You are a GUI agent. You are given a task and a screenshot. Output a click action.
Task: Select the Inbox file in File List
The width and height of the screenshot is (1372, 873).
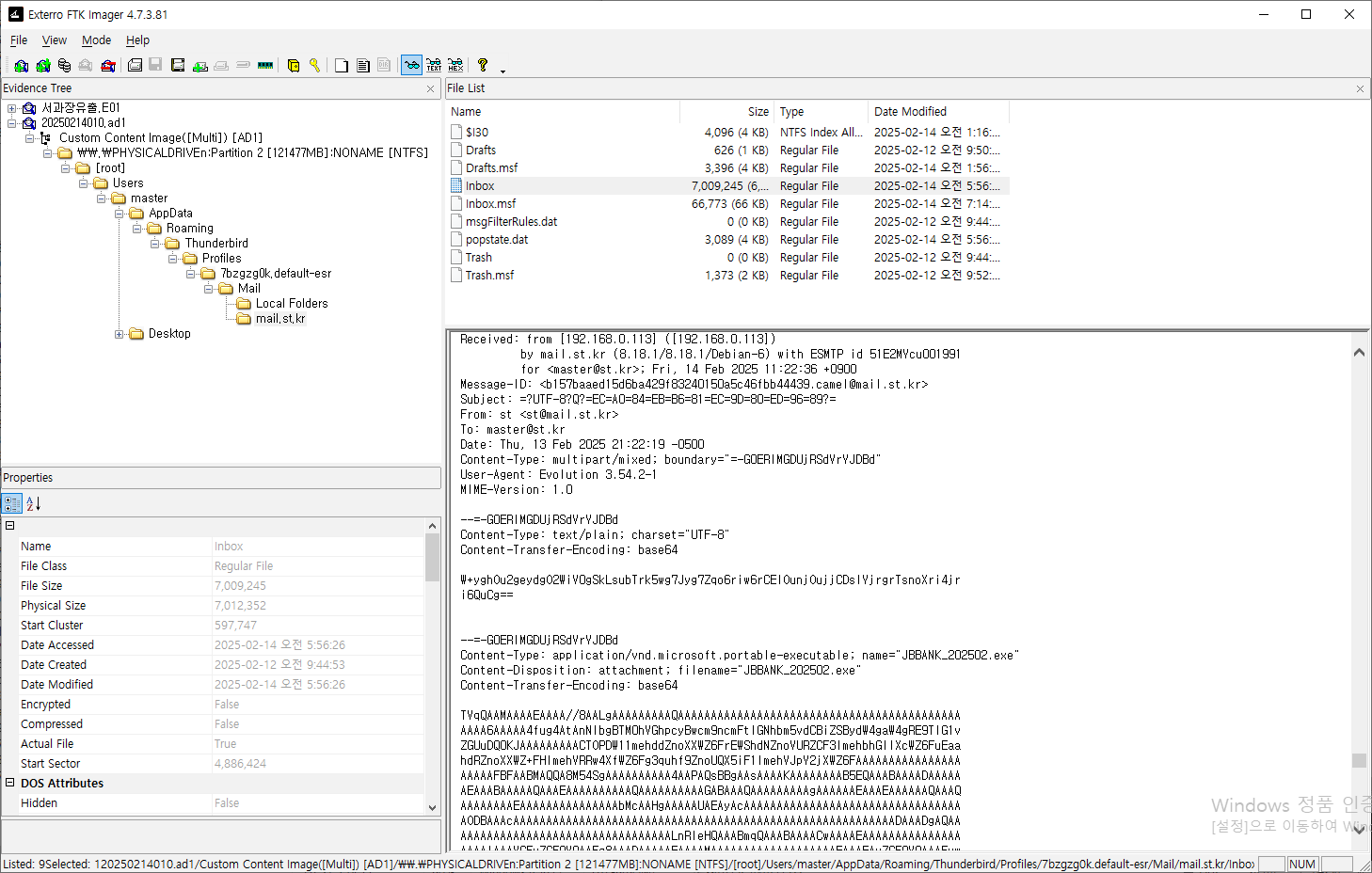click(x=480, y=186)
